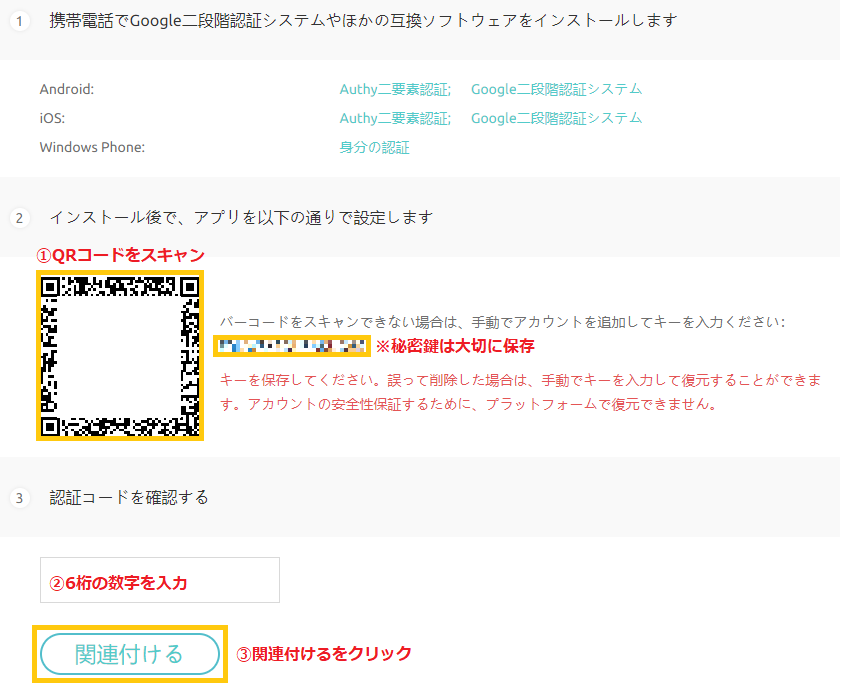This screenshot has width=864, height=694.
Task: Click the Windows Phone: label
Action: 92,148
